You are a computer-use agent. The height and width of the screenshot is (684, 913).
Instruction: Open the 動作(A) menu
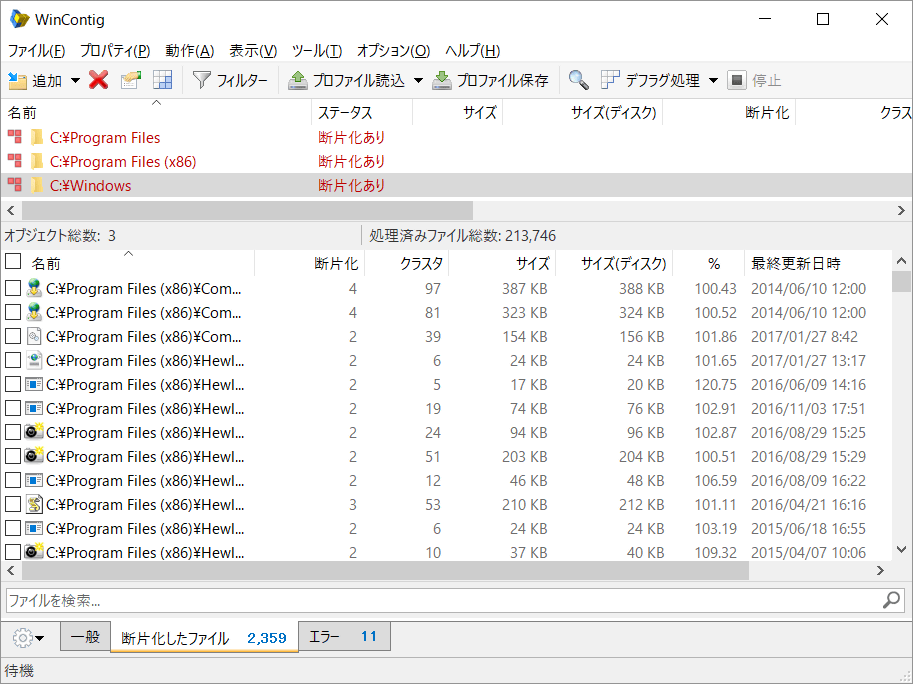pyautogui.click(x=190, y=51)
